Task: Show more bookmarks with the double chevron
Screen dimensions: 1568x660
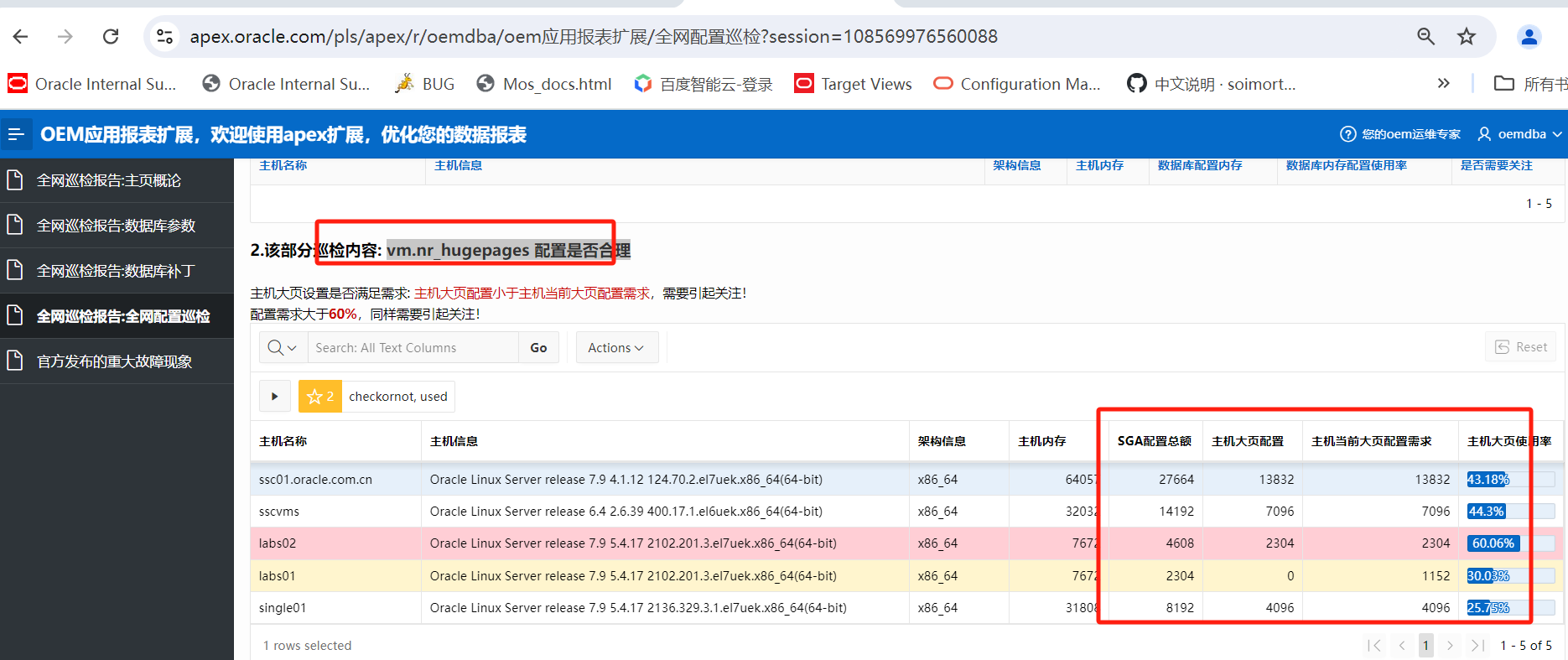Action: coord(1443,83)
